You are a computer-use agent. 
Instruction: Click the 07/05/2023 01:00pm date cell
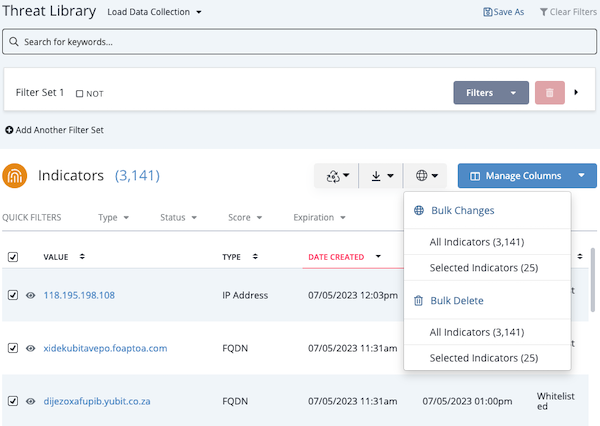[x=467, y=401]
